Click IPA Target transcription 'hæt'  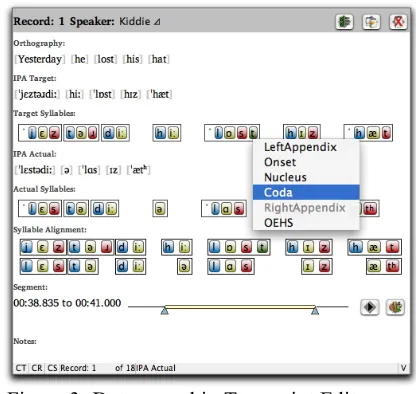coord(159,94)
